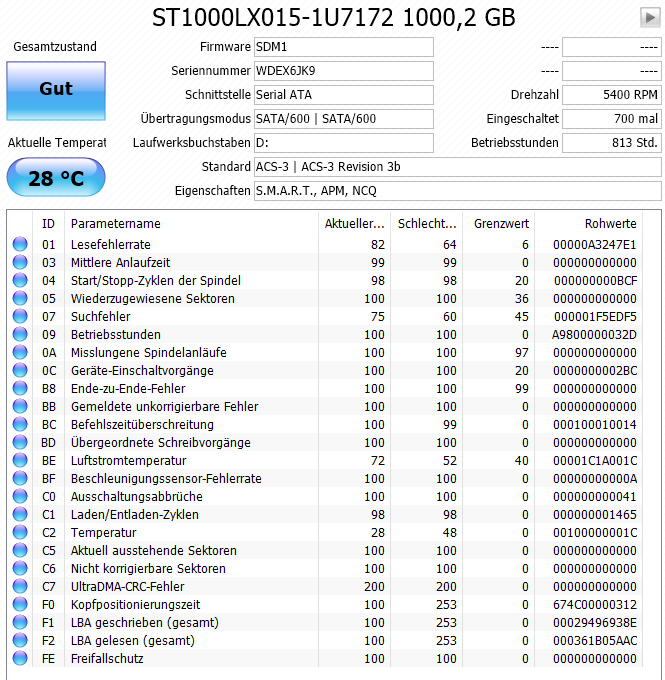Viewport: 665px width, 680px height.
Task: Click the Schnittstelle field Serial ATA
Action: pos(344,95)
